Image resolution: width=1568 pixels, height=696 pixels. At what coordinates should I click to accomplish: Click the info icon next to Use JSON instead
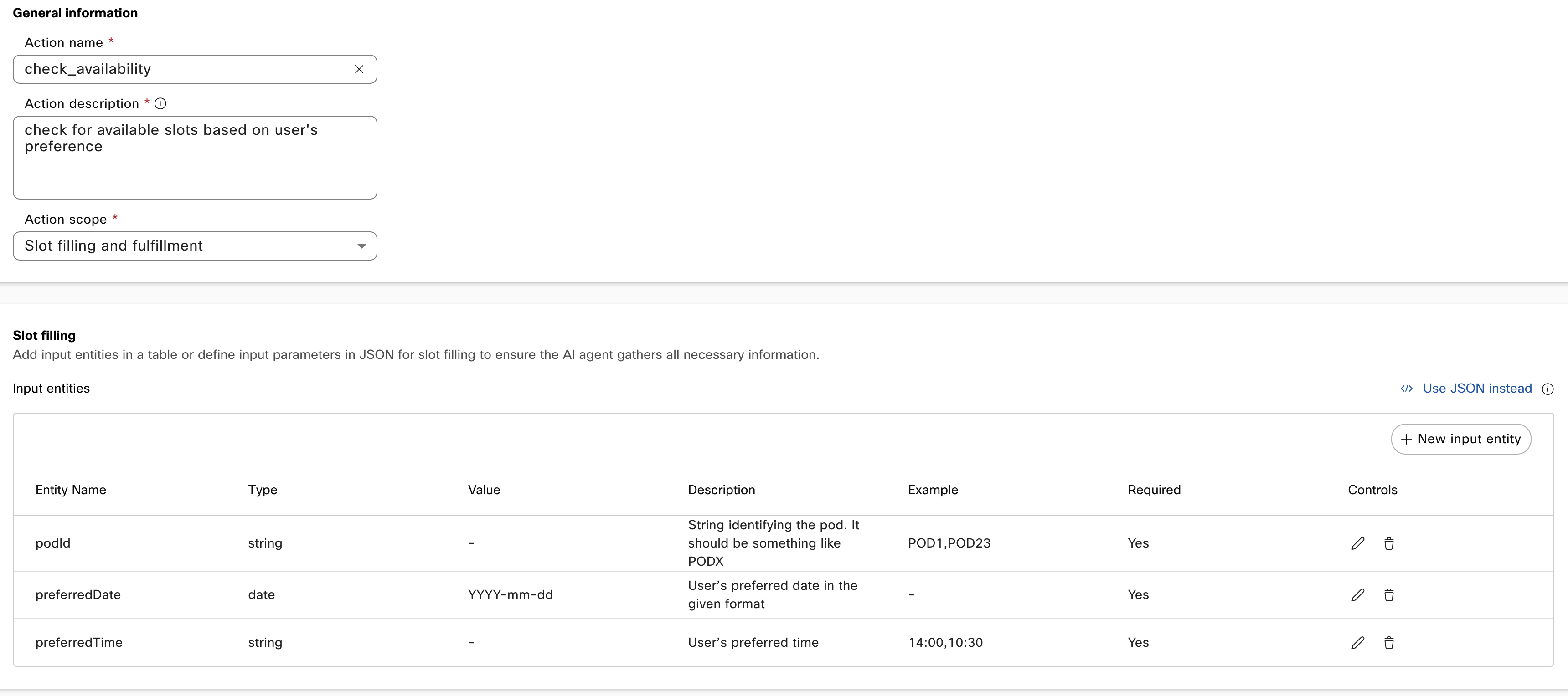(x=1548, y=389)
